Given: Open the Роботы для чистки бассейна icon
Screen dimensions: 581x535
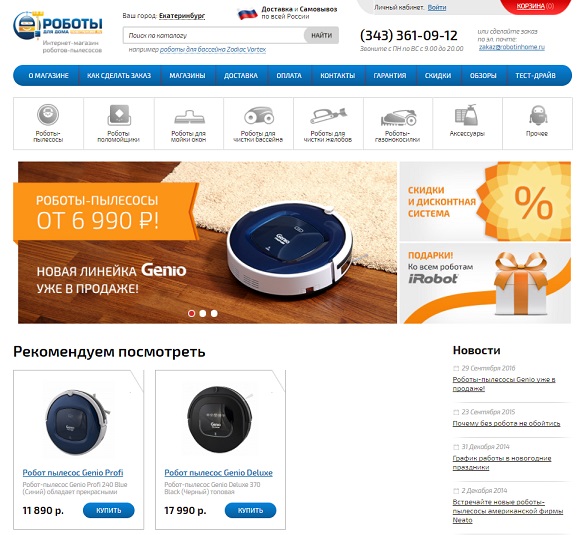Looking at the screenshot, I should point(259,115).
